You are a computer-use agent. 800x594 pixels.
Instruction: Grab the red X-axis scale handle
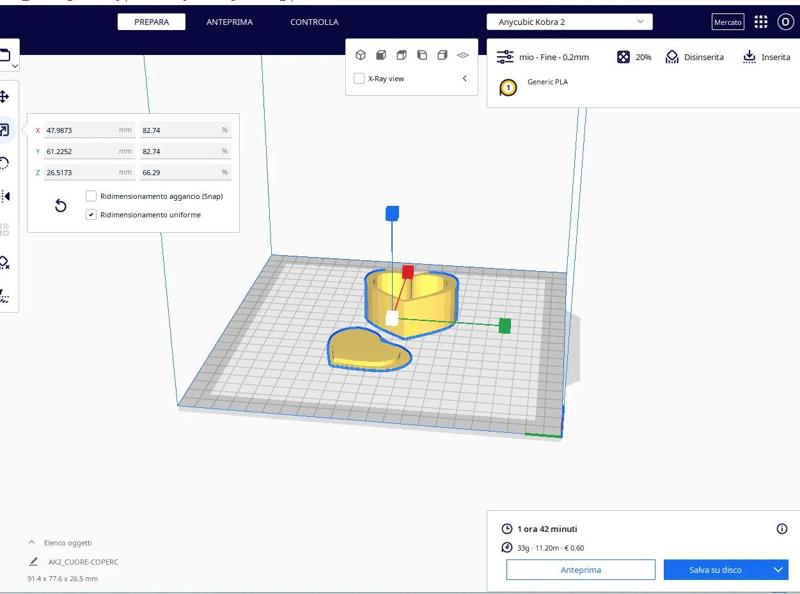408,272
